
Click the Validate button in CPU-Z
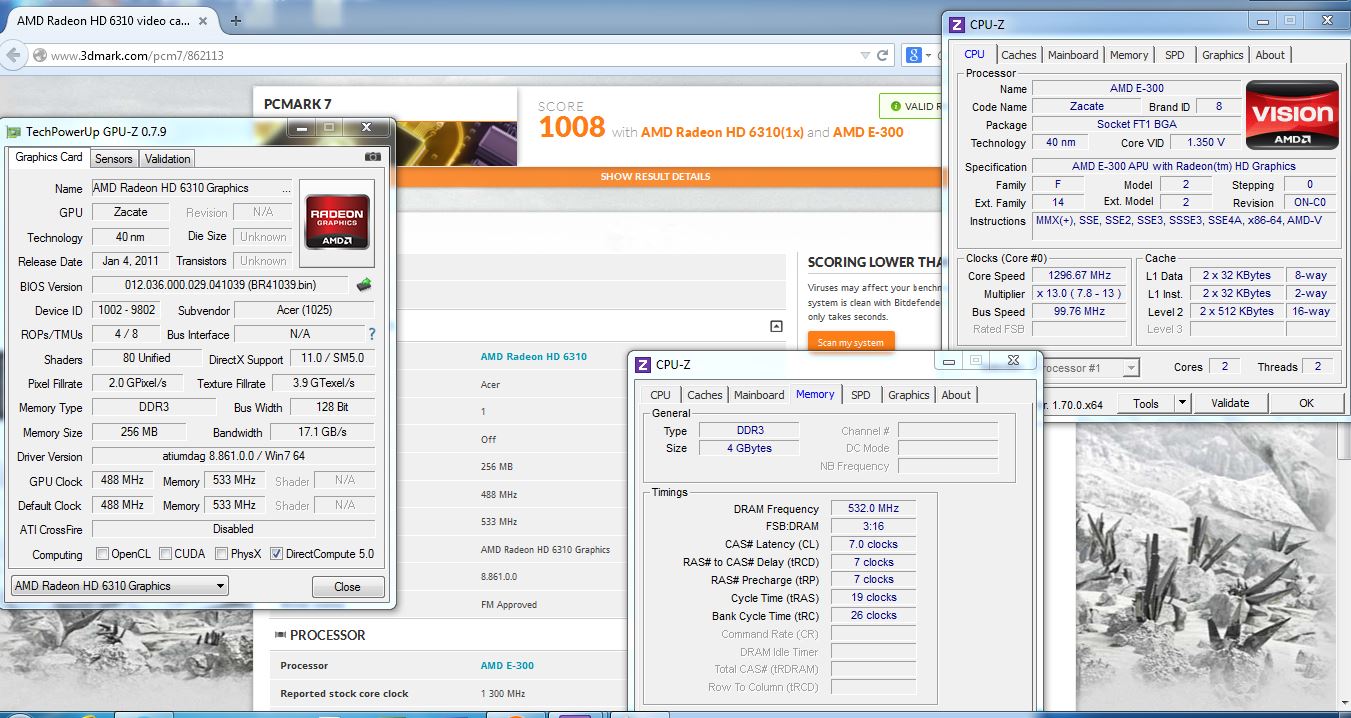(1230, 403)
